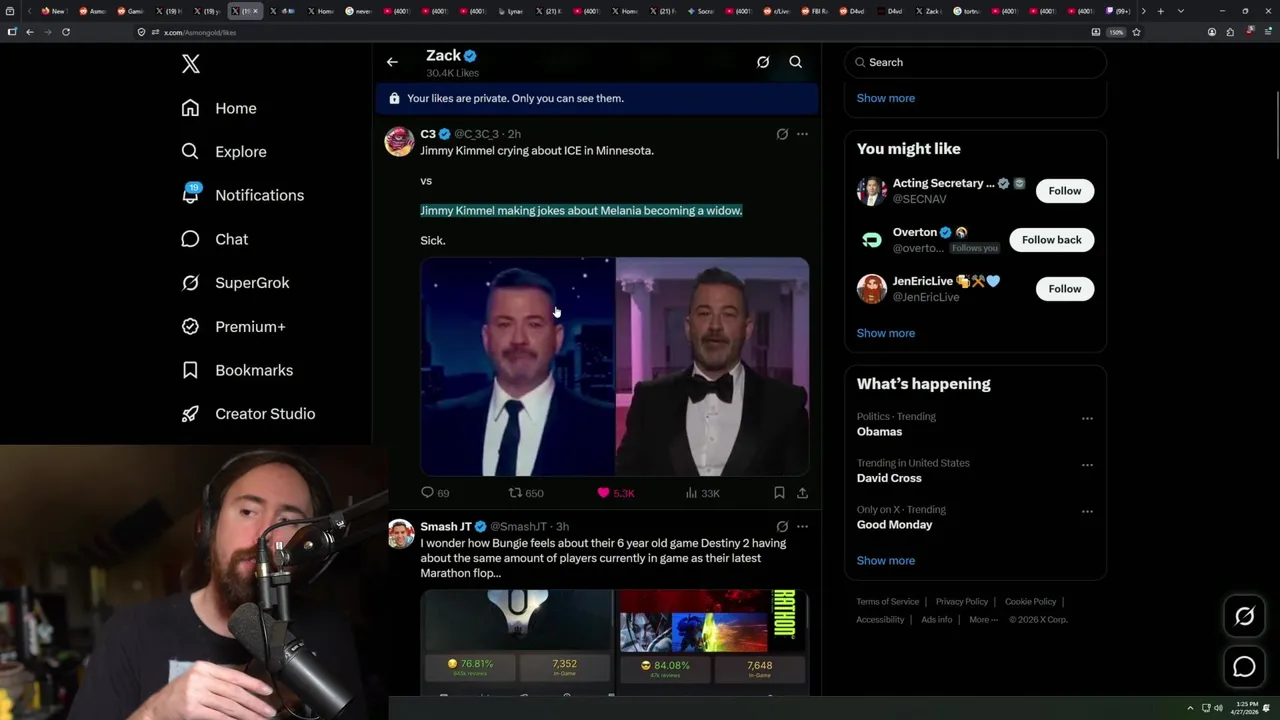The height and width of the screenshot is (720, 1280).
Task: Click the taskbar clock
Action: coord(1244,708)
